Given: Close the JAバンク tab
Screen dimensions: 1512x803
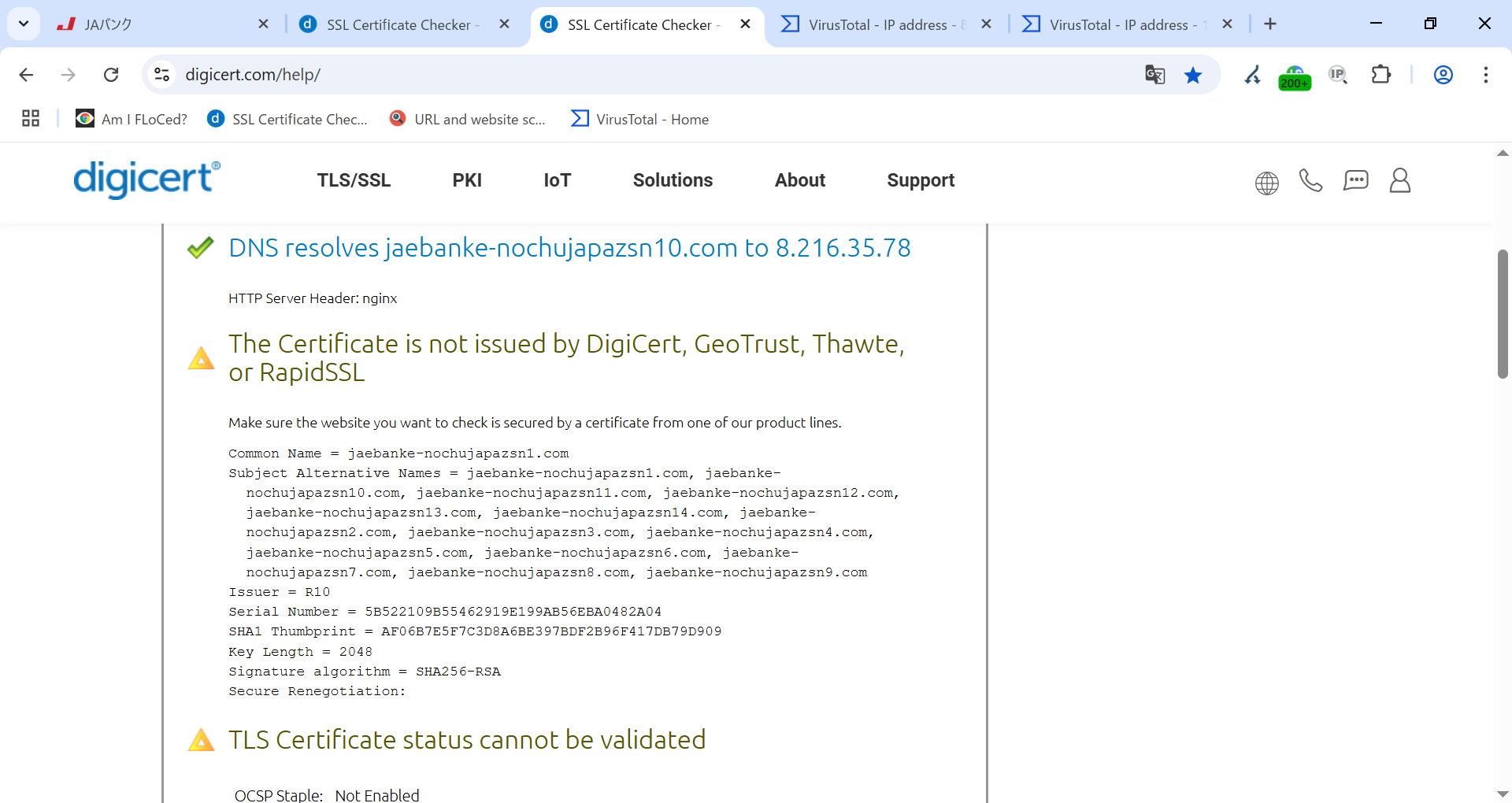Looking at the screenshot, I should tap(263, 24).
